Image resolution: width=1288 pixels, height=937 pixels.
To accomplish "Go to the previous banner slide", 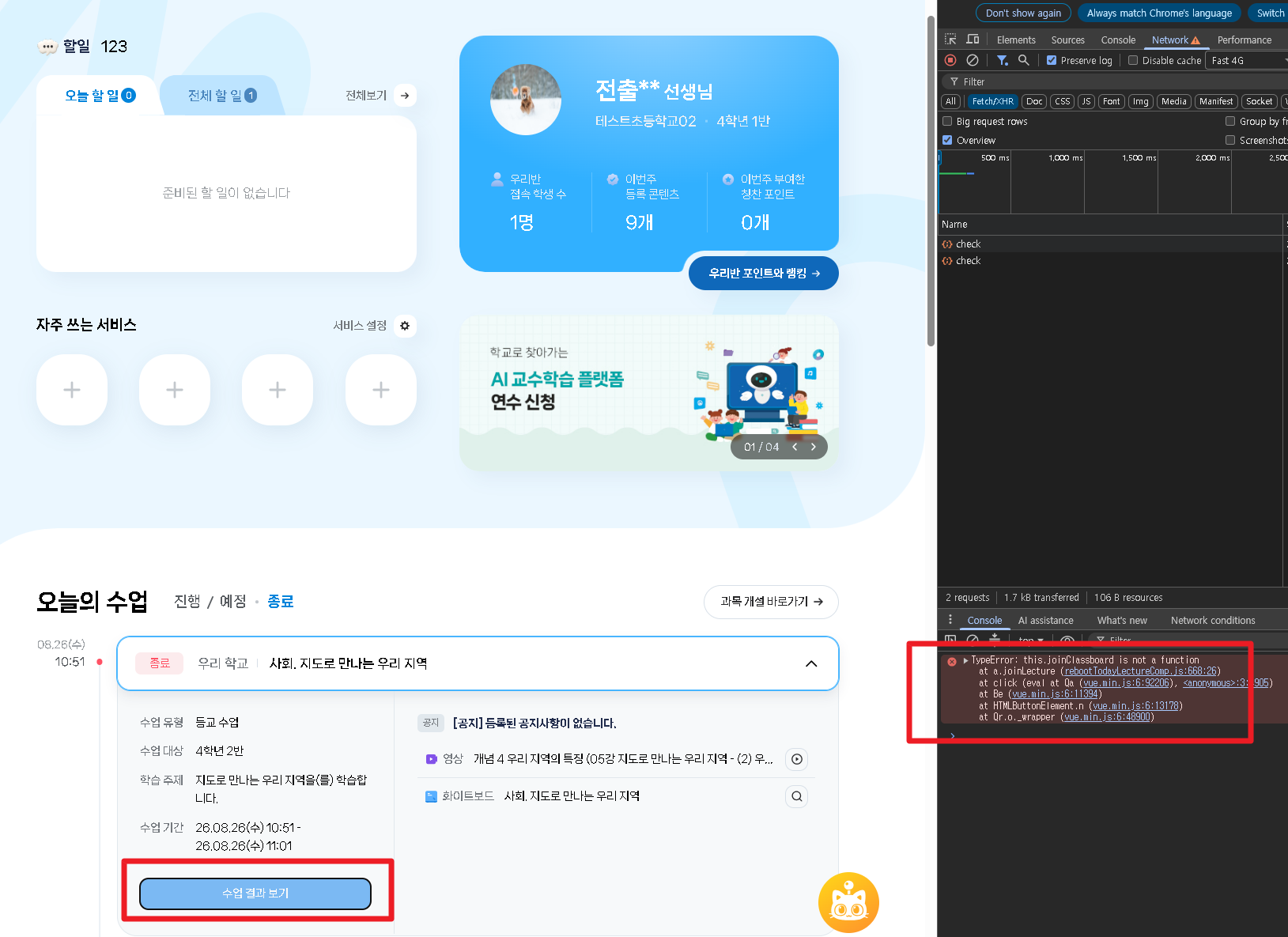I will [795, 447].
